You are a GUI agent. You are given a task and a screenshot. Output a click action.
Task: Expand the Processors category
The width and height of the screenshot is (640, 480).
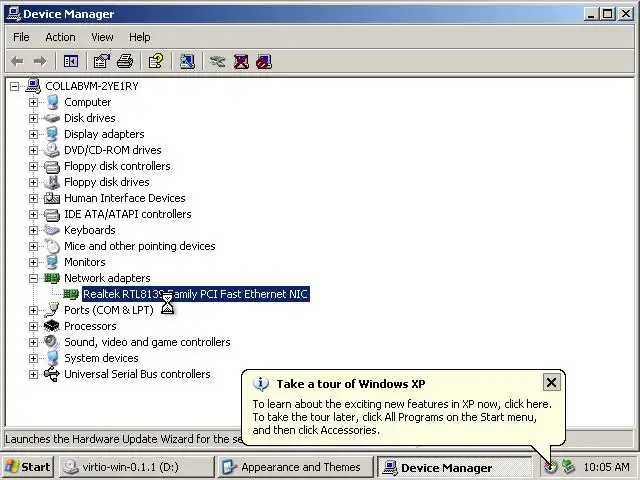(x=33, y=326)
